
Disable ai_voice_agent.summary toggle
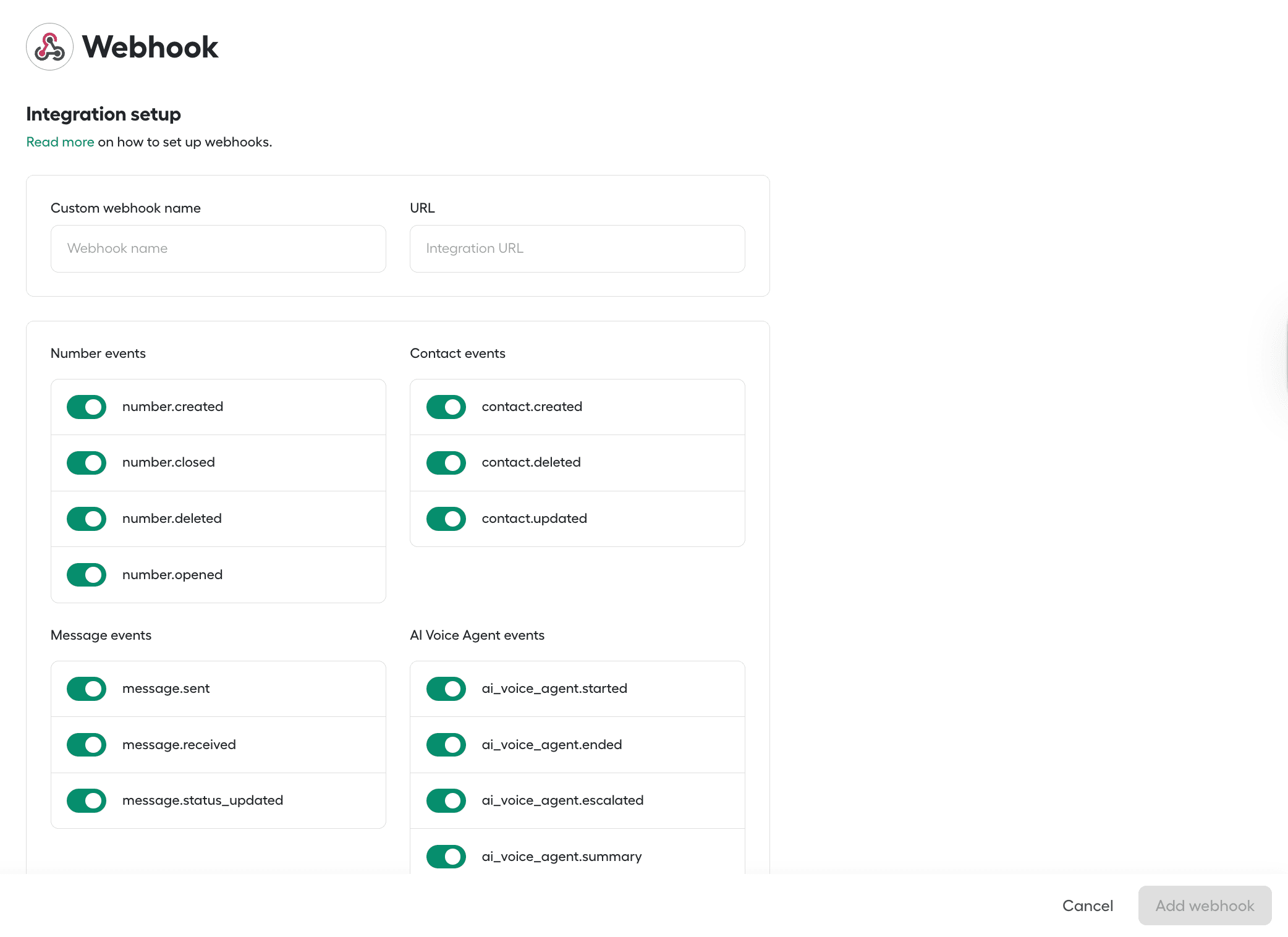pyautogui.click(x=446, y=857)
